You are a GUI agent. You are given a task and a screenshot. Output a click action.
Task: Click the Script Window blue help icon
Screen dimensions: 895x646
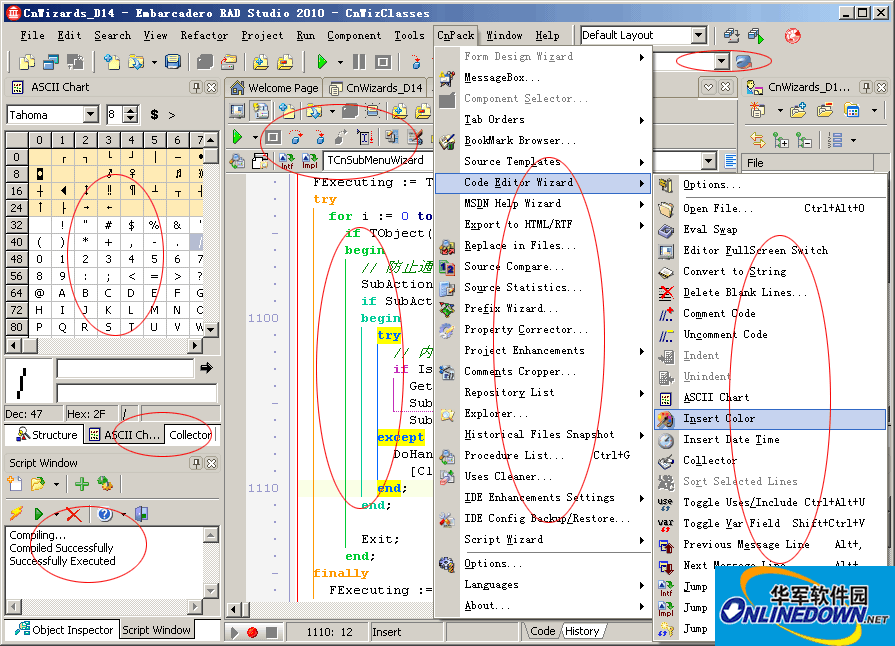(x=104, y=514)
